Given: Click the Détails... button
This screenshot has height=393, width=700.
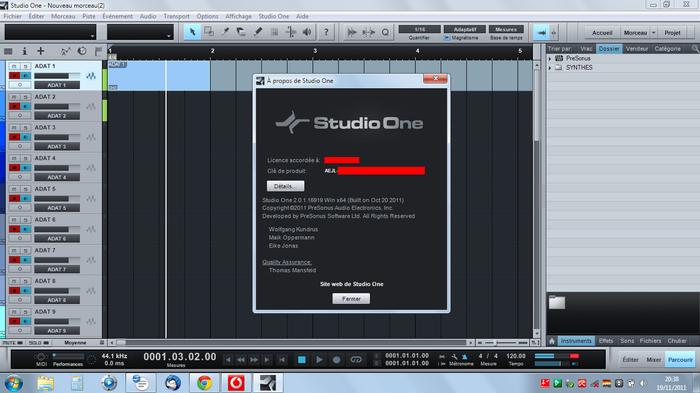Looking at the screenshot, I should [285, 186].
